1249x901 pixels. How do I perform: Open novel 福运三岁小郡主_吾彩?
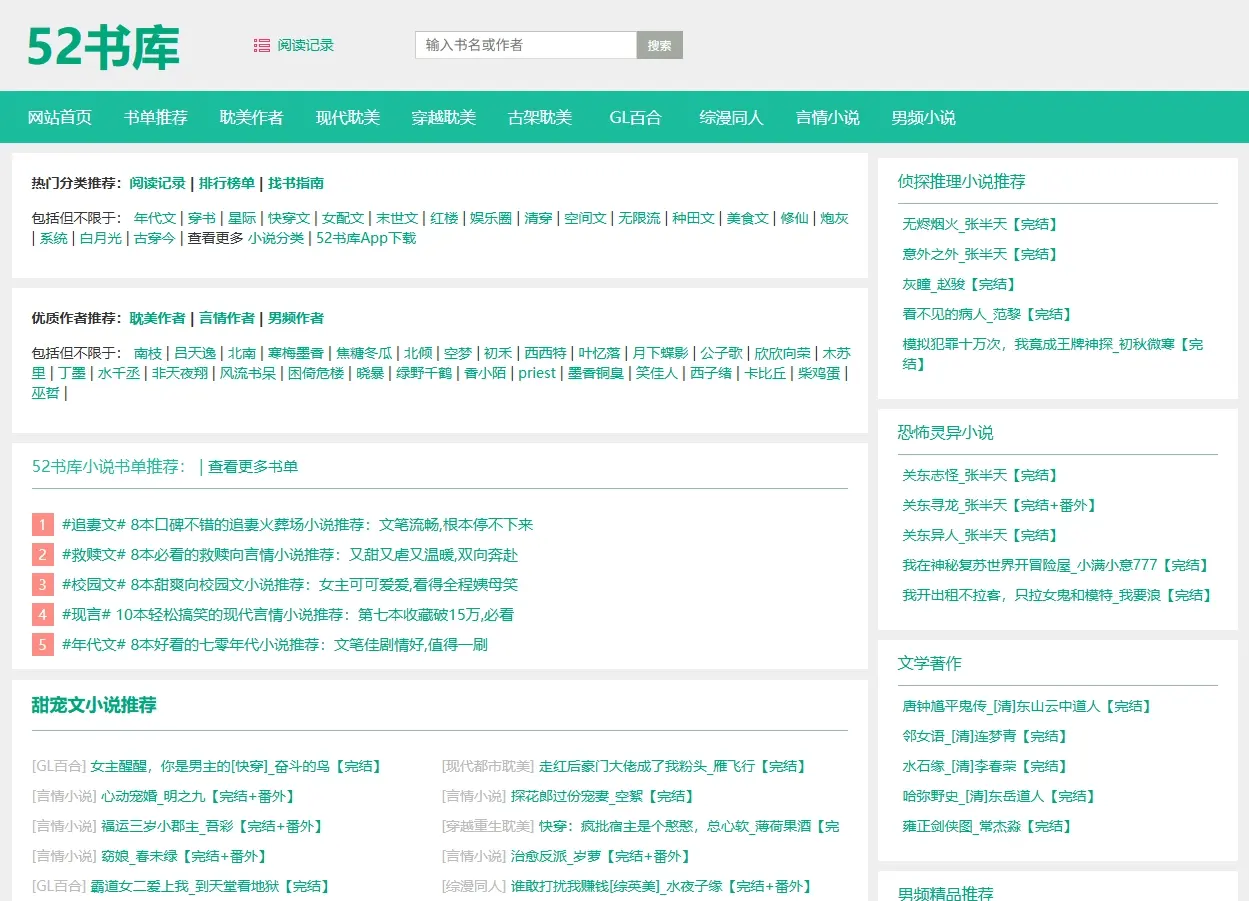212,826
